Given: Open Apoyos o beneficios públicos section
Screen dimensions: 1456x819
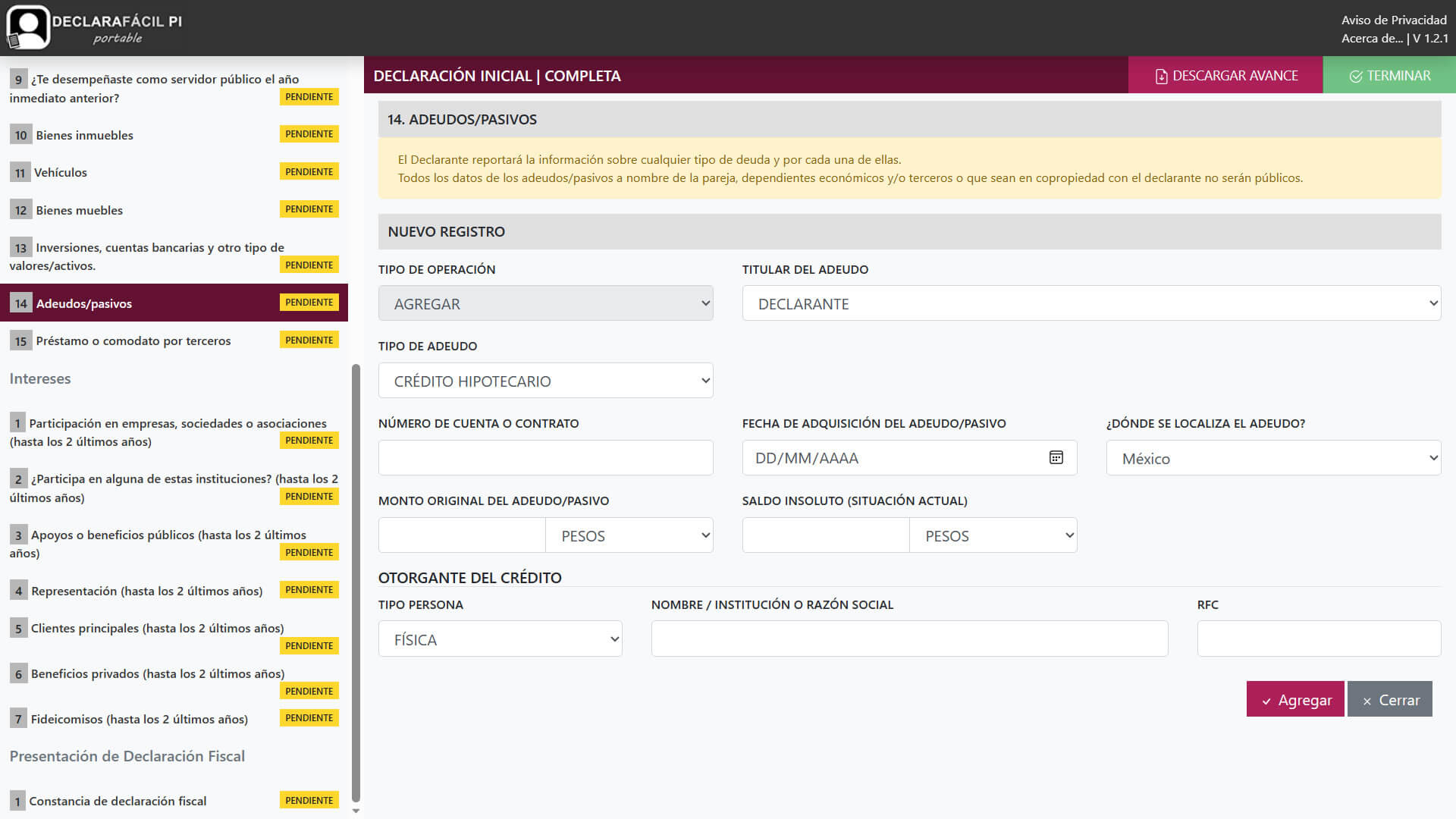Looking at the screenshot, I should (174, 544).
